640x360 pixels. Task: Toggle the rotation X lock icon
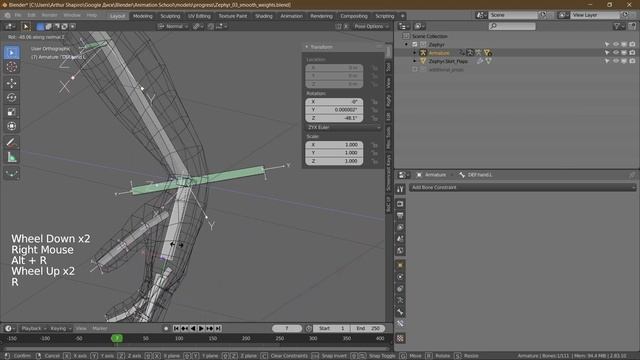[x=374, y=102]
